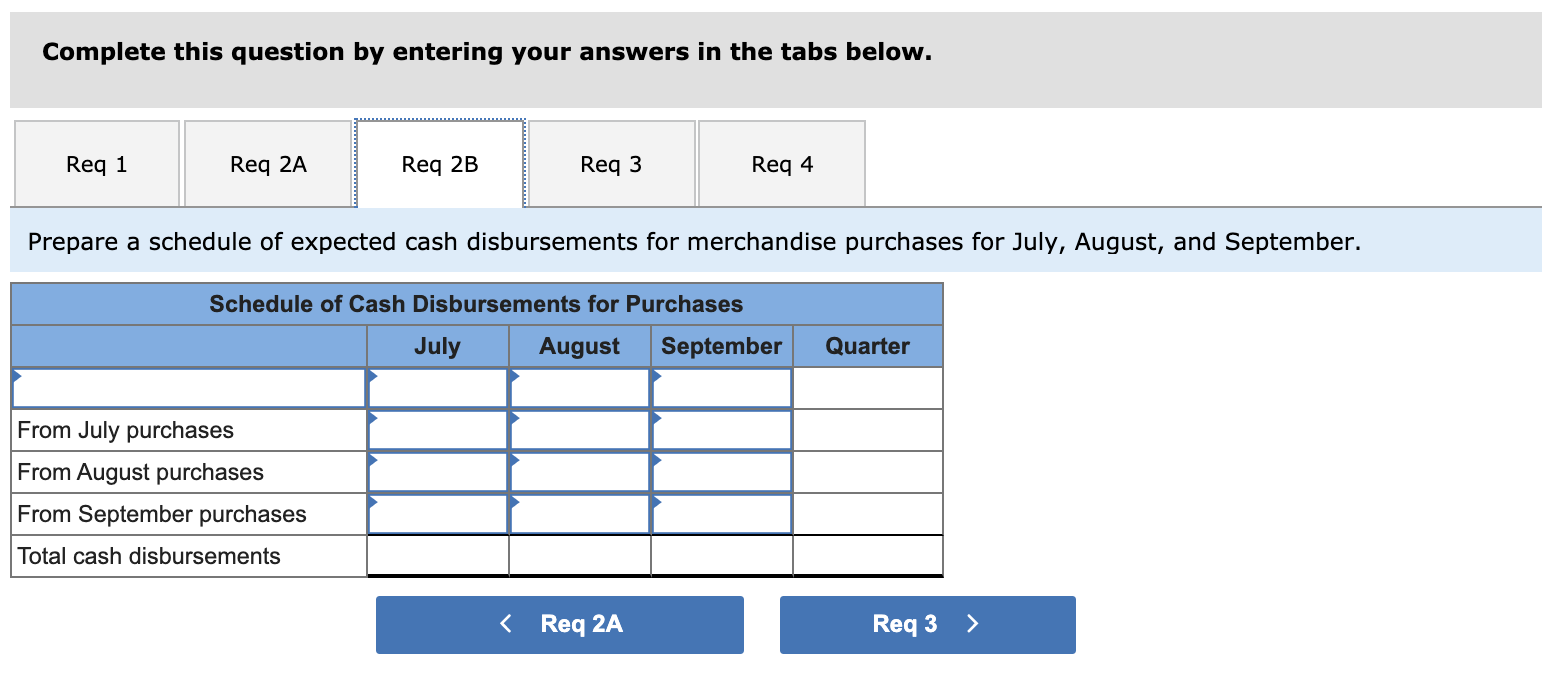The height and width of the screenshot is (678, 1558).
Task: Click September cell for From August purchases
Action: click(x=722, y=472)
